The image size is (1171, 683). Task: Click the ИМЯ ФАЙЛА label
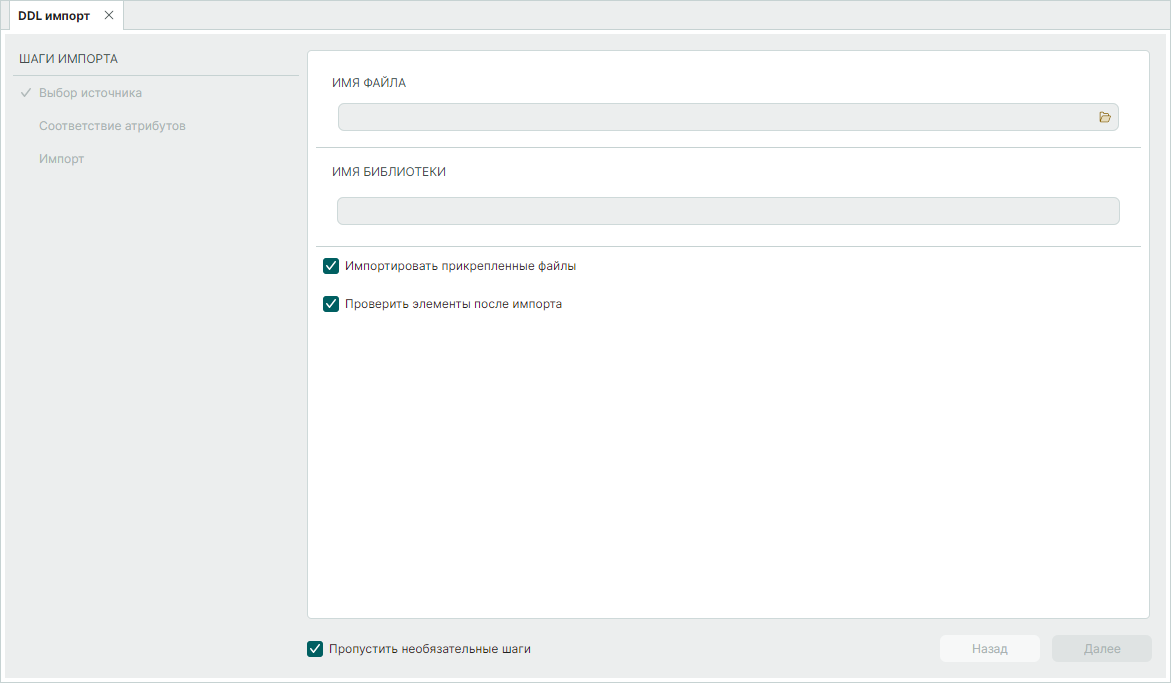click(369, 83)
